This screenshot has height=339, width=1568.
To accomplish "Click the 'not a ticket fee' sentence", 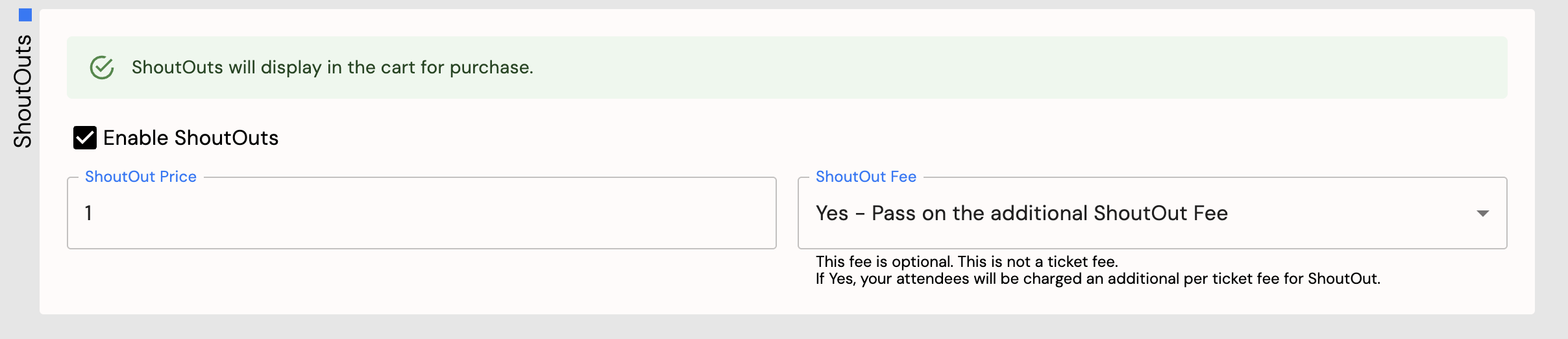I will 1038,262.
